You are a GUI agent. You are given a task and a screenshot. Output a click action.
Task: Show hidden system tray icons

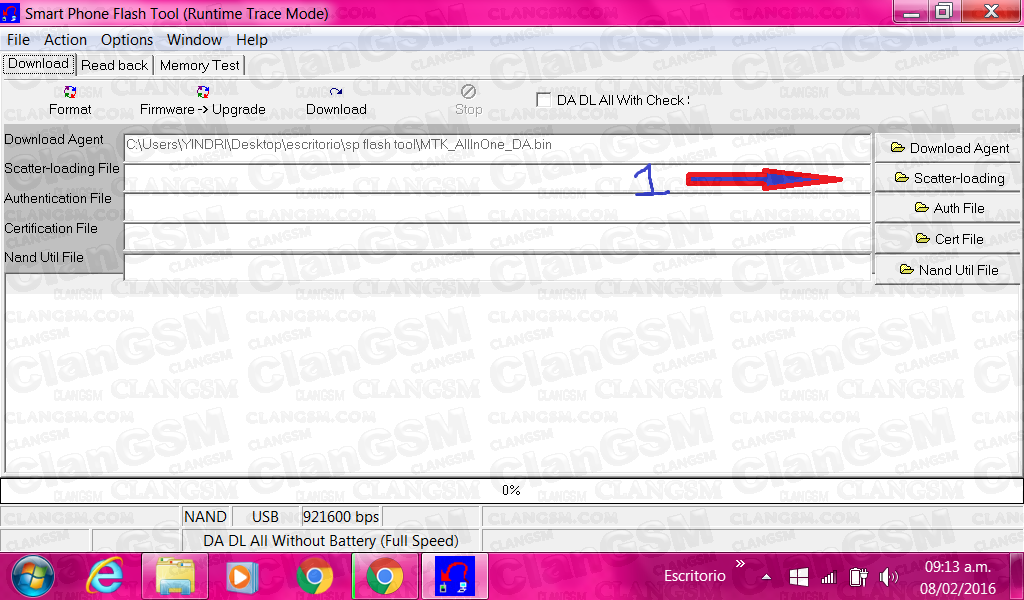767,578
